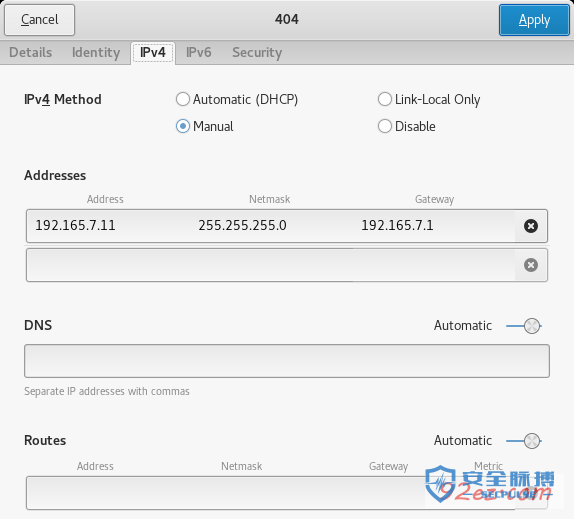Edit the netmask 255.255.255.0 field
The height and width of the screenshot is (519, 574).
[272, 226]
